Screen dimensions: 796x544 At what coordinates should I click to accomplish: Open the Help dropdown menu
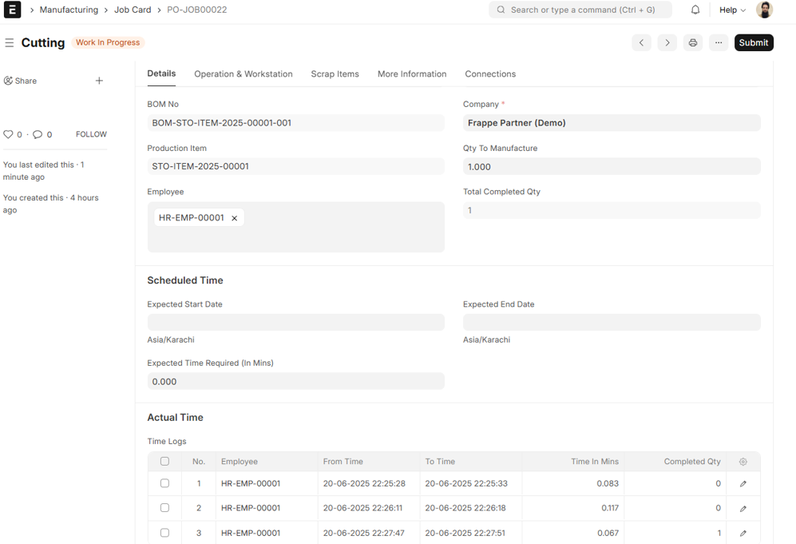click(732, 10)
